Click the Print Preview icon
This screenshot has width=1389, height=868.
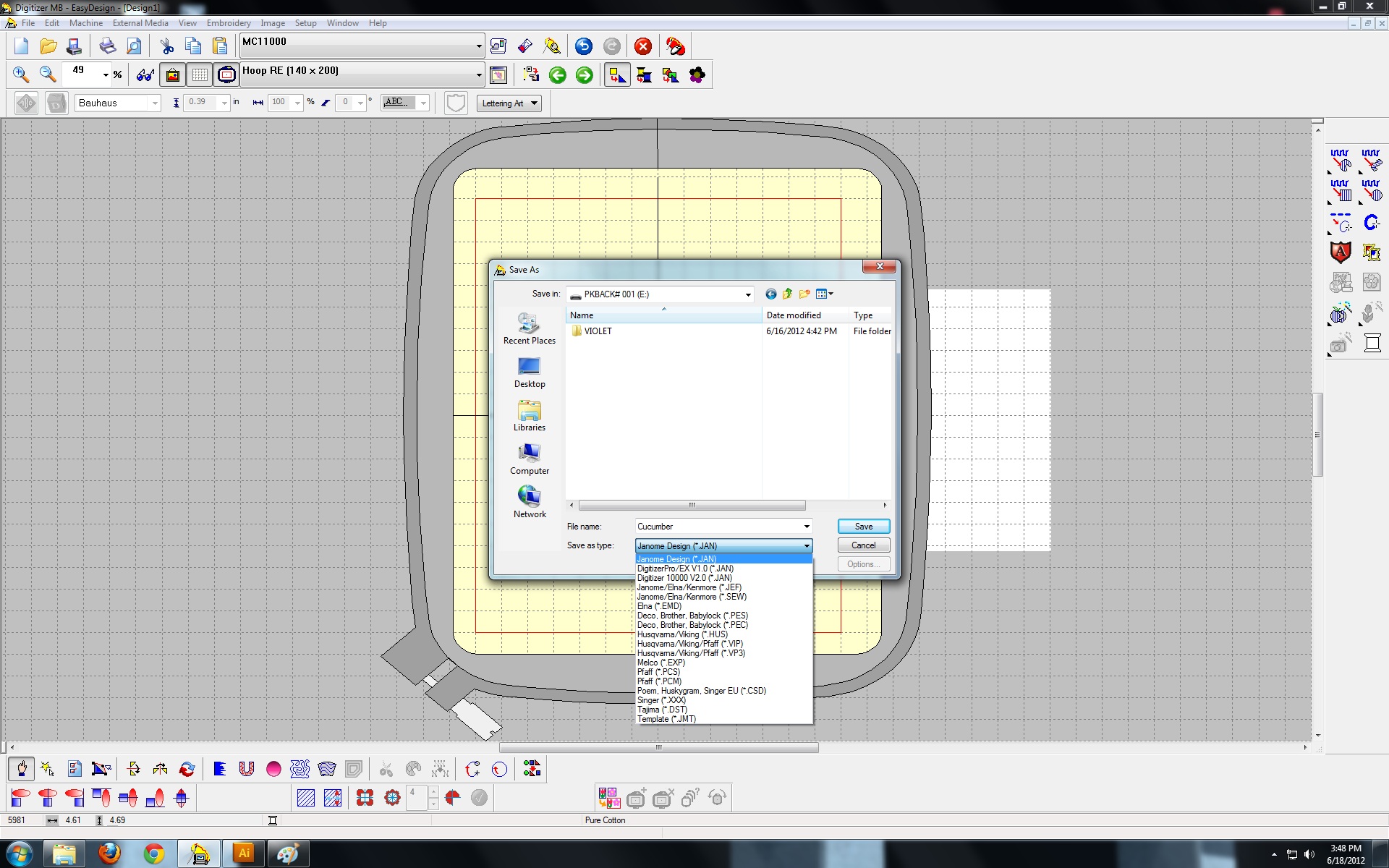pos(134,47)
